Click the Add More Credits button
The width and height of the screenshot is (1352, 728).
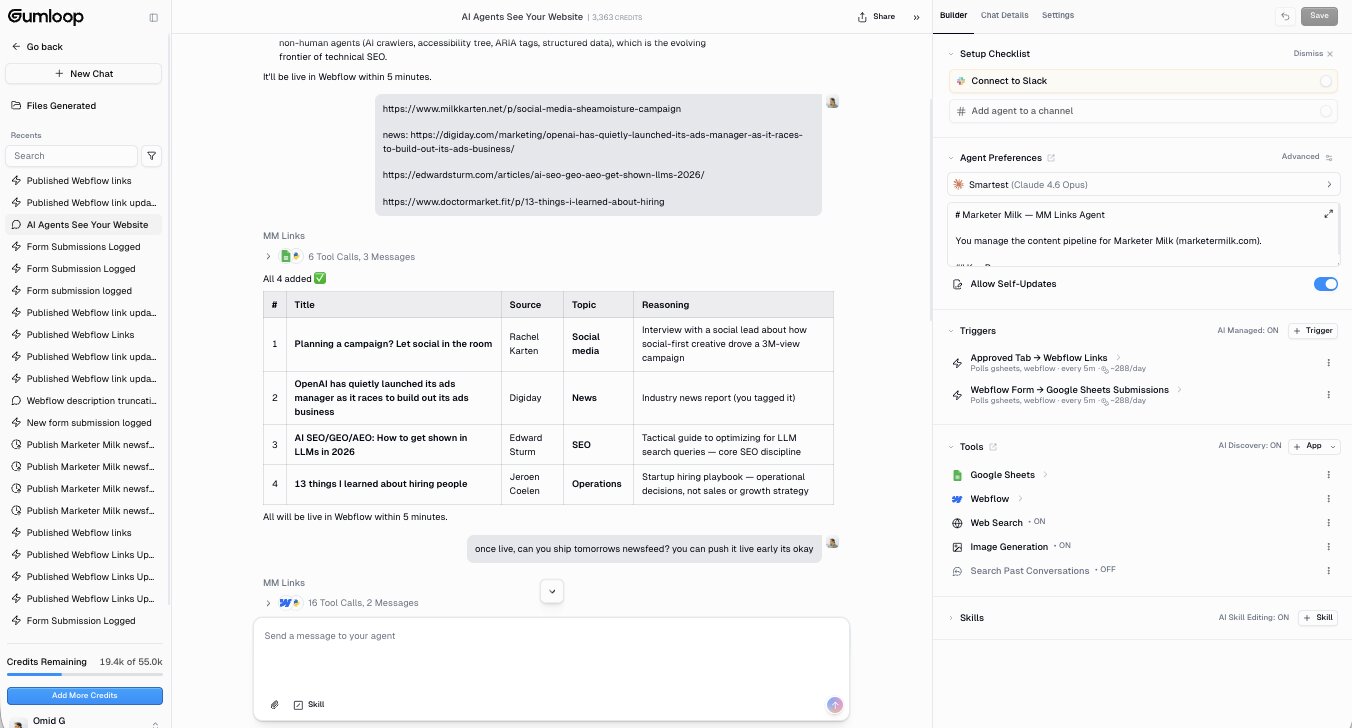click(x=84, y=696)
